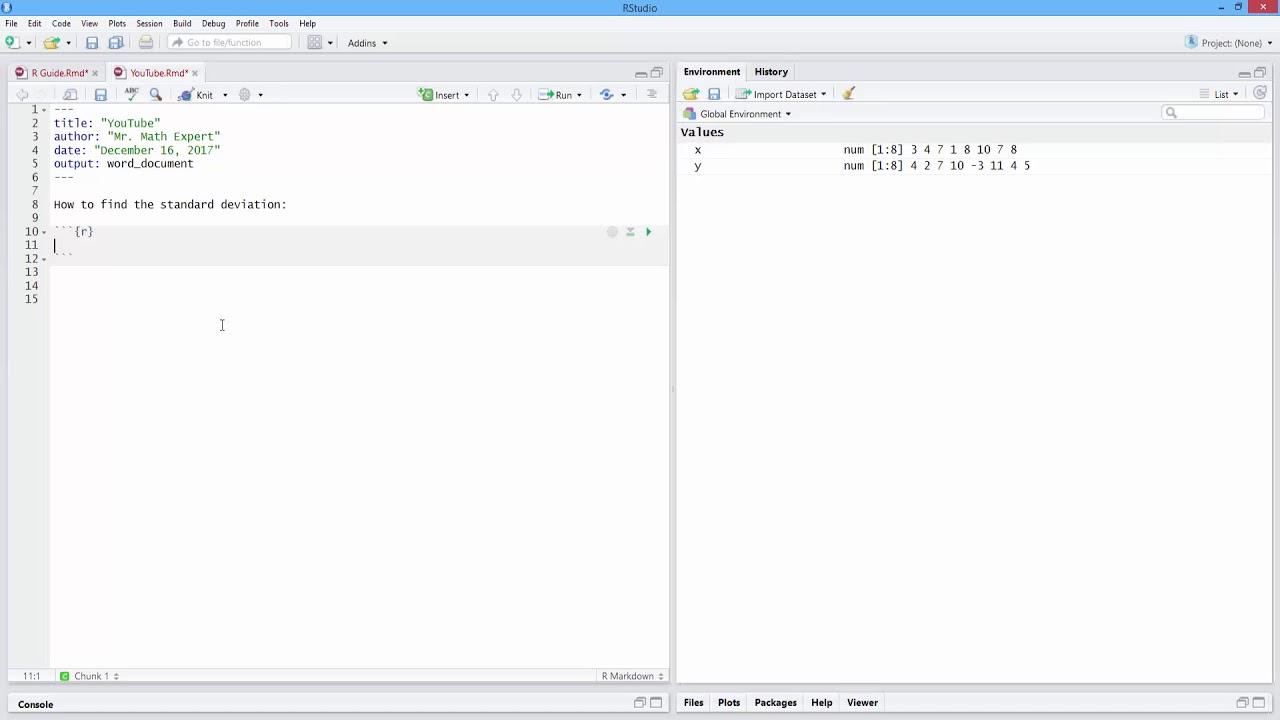The image size is (1280, 720).
Task: Expand the Knit options dropdown arrow
Action: click(x=225, y=95)
